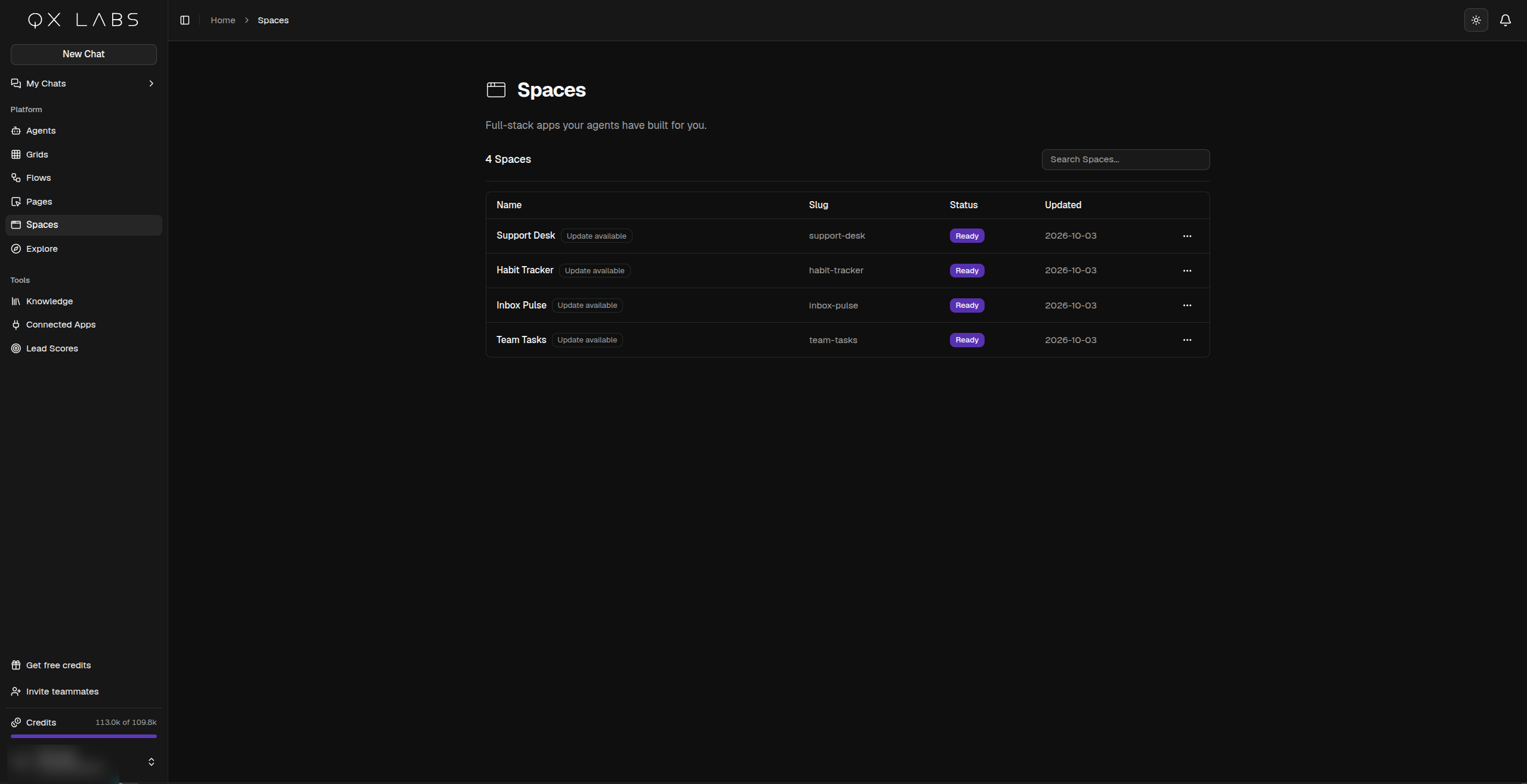The height and width of the screenshot is (784, 1527).
Task: Click the Invite teammates person icon
Action: 16,692
